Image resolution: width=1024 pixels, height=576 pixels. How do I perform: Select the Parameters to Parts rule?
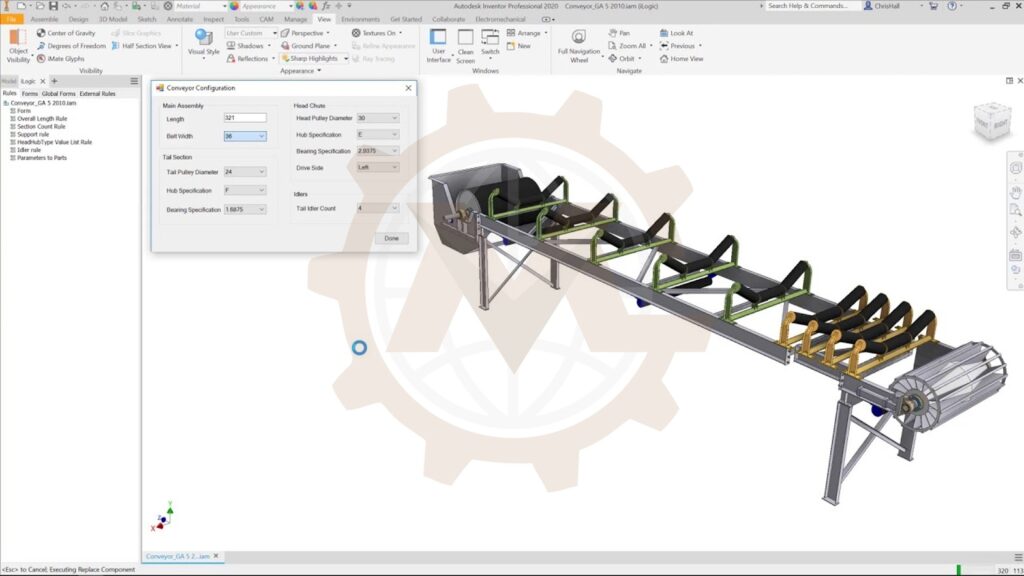[41, 158]
